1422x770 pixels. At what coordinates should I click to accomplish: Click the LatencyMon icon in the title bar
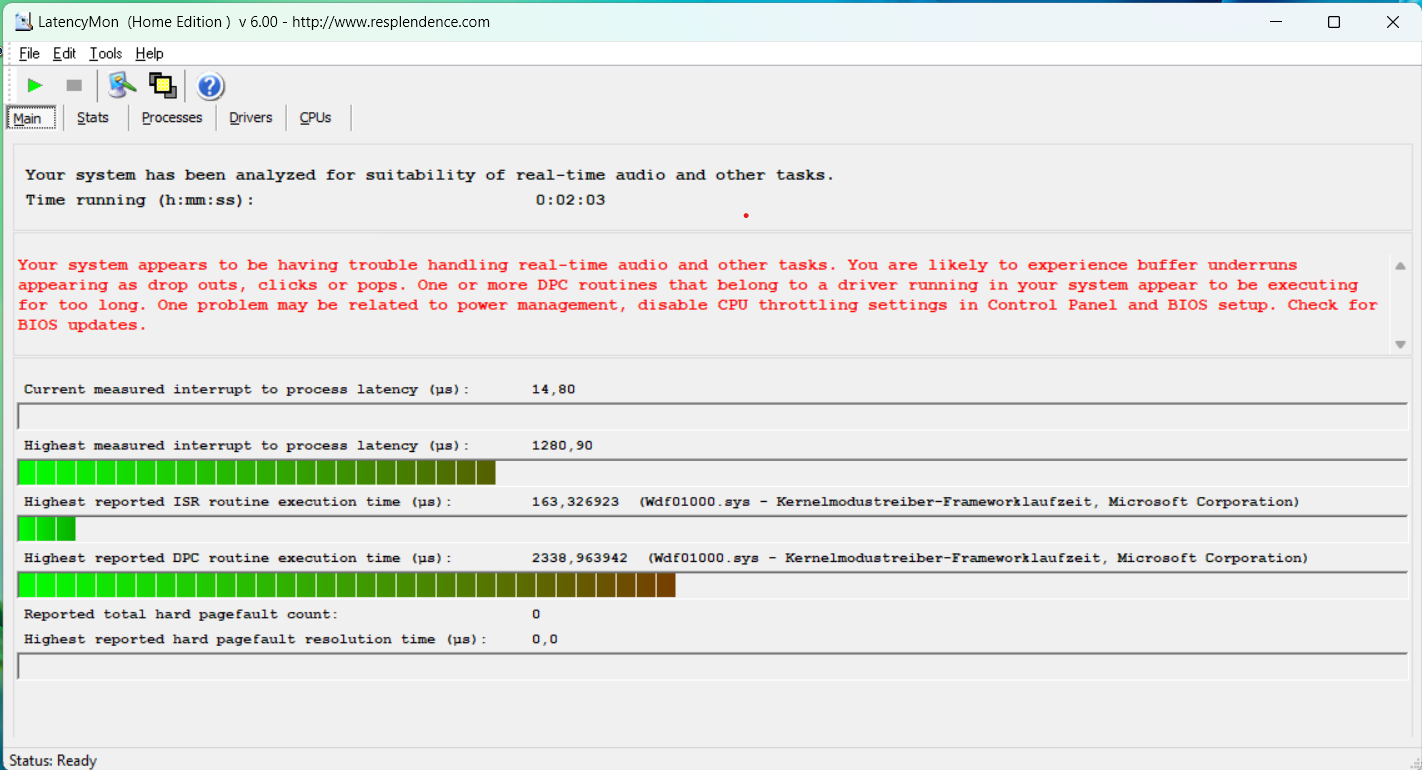[23, 21]
